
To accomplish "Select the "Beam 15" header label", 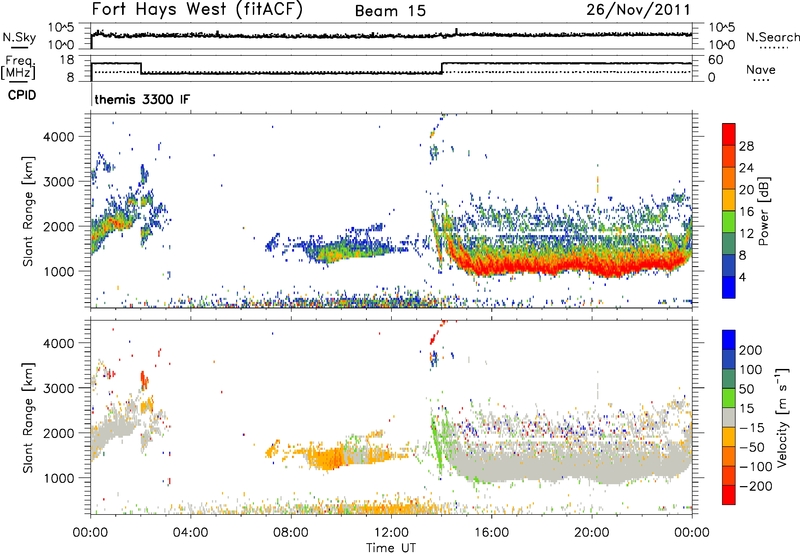I will [x=390, y=11].
